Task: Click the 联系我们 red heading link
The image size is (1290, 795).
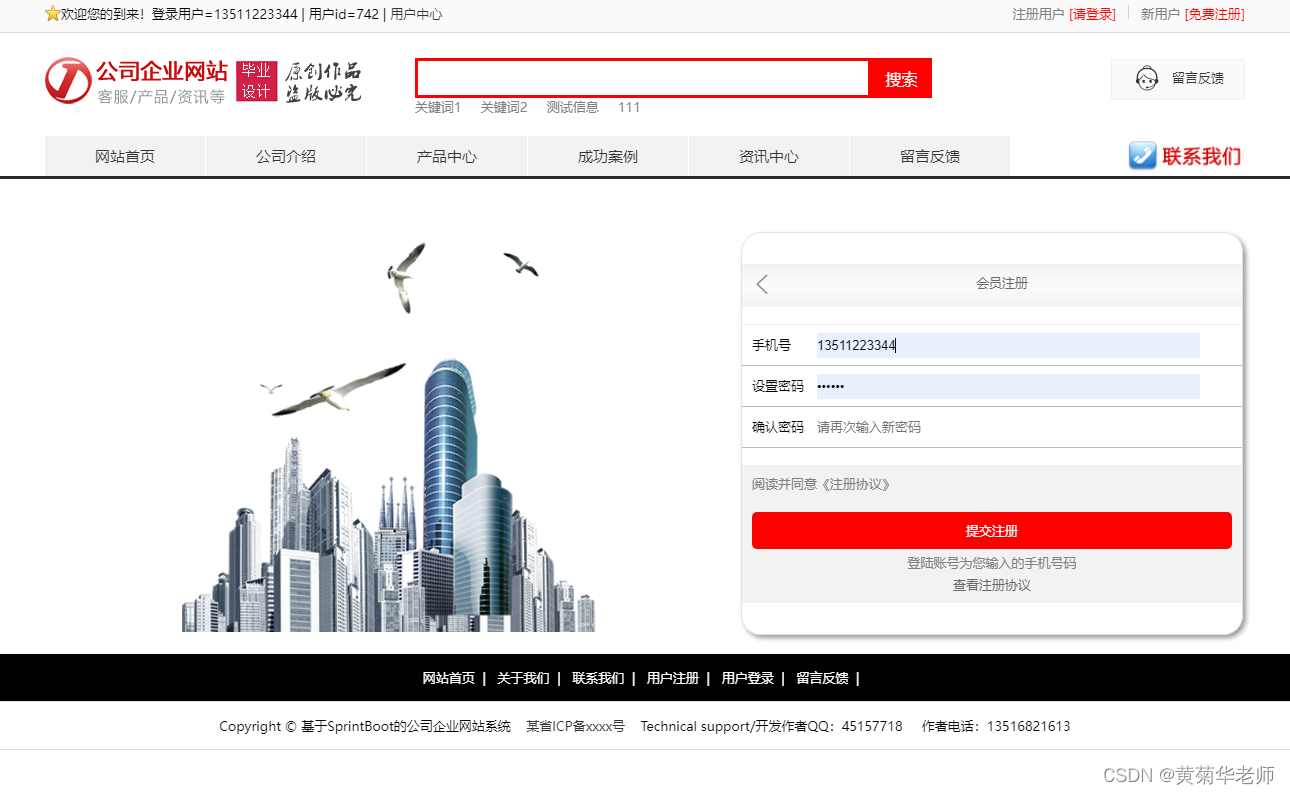Action: coord(1201,156)
